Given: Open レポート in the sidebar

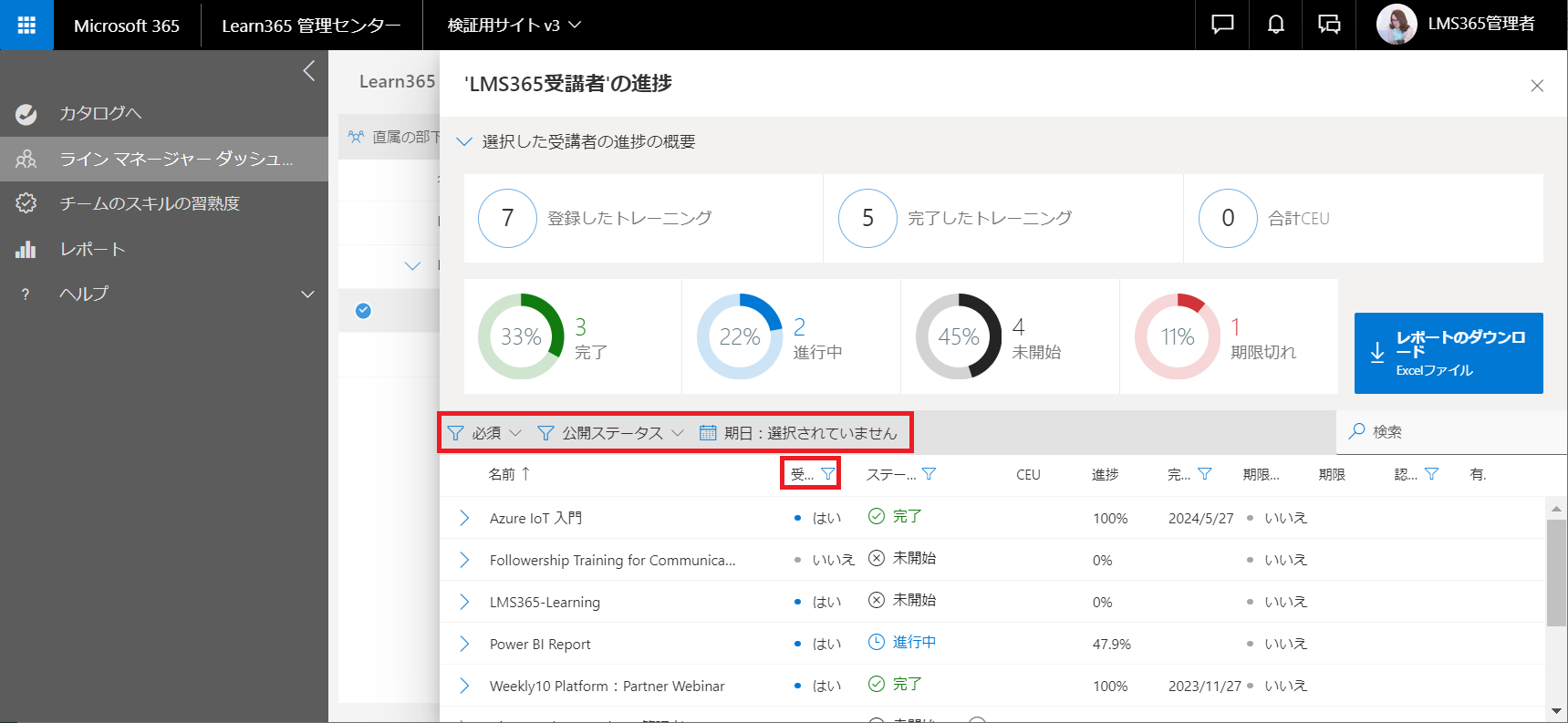Looking at the screenshot, I should 164,249.
